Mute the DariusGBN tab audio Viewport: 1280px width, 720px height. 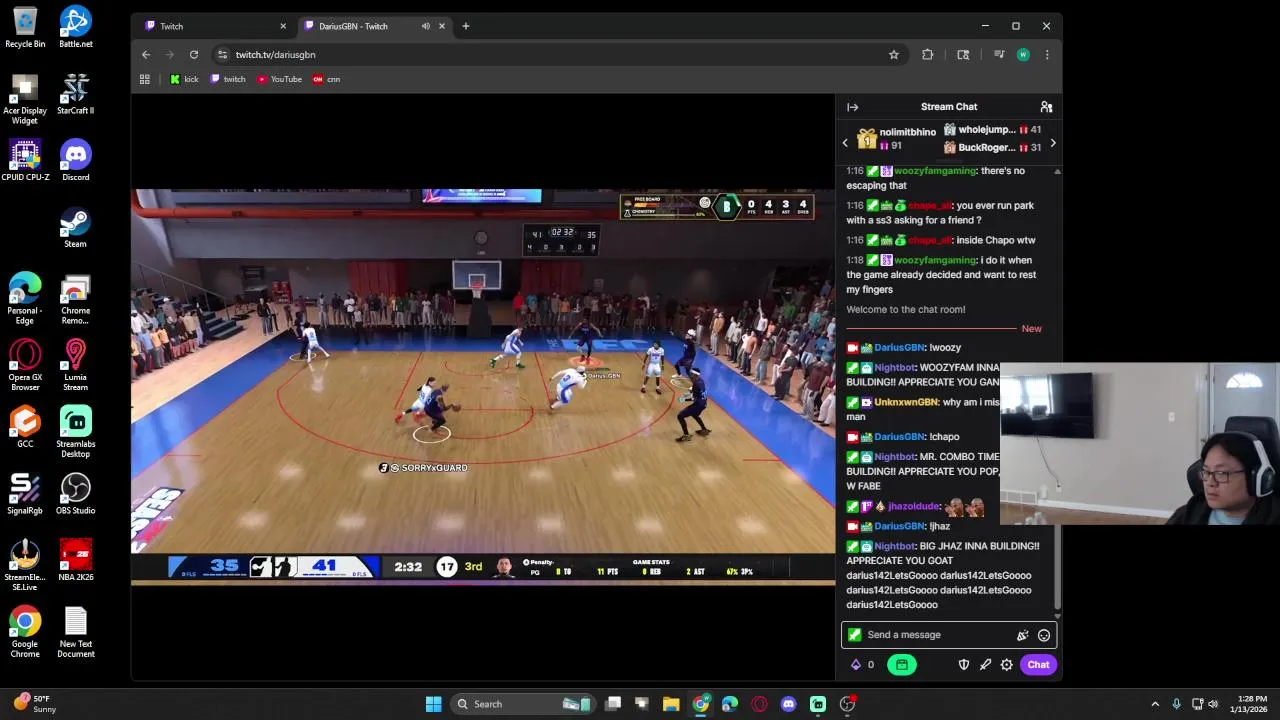click(x=426, y=26)
